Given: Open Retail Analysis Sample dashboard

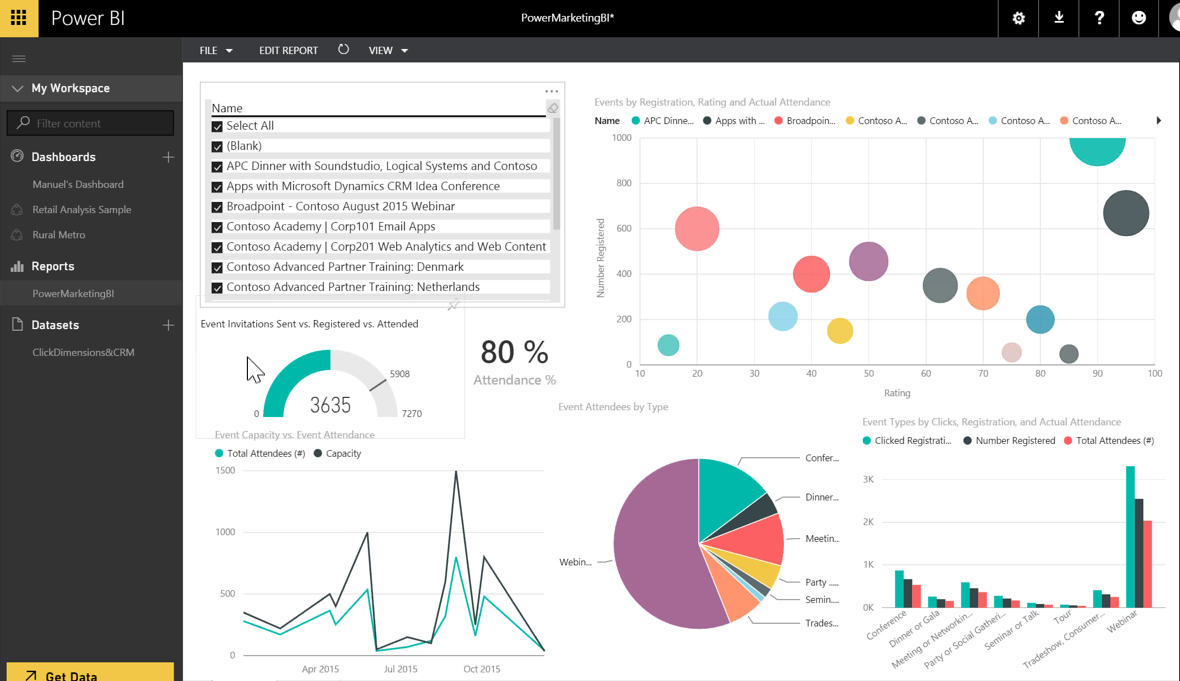Looking at the screenshot, I should [x=82, y=210].
